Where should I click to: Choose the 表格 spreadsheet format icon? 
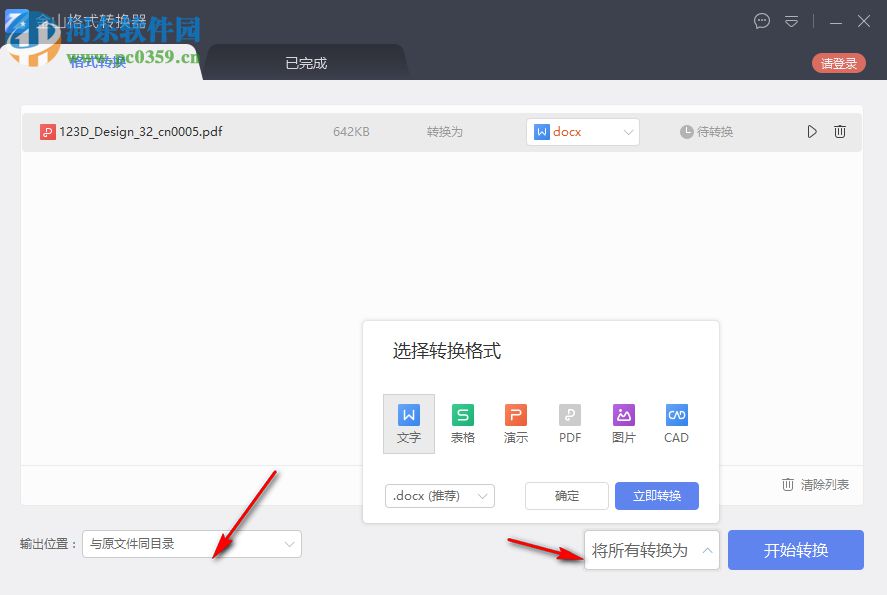pyautogui.click(x=463, y=424)
